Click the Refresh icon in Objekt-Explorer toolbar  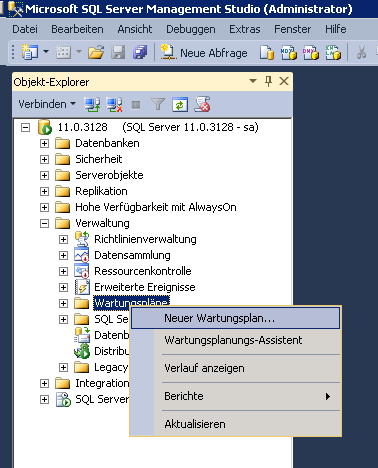[180, 105]
